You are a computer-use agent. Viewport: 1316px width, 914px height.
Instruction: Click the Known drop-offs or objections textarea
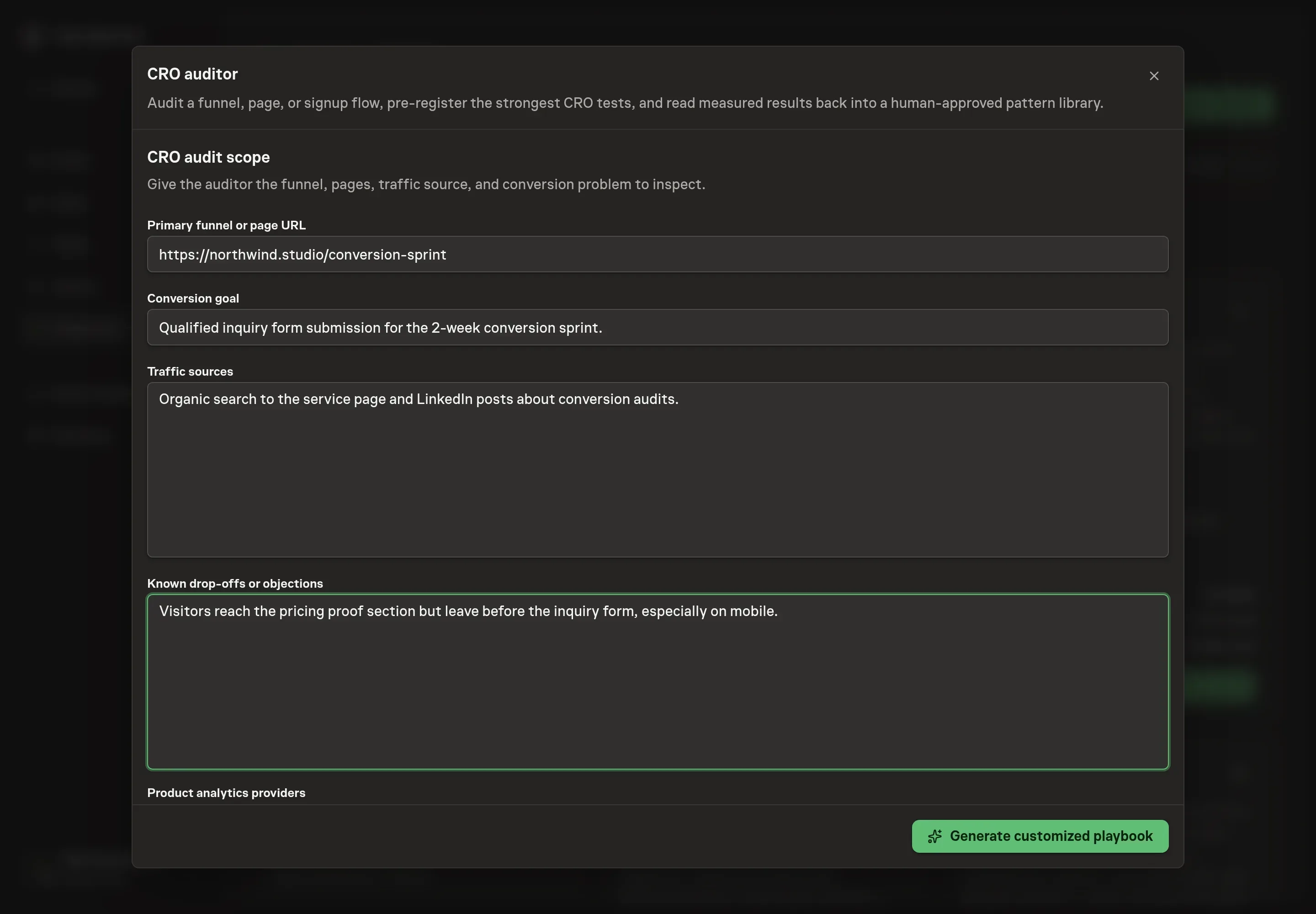658,681
